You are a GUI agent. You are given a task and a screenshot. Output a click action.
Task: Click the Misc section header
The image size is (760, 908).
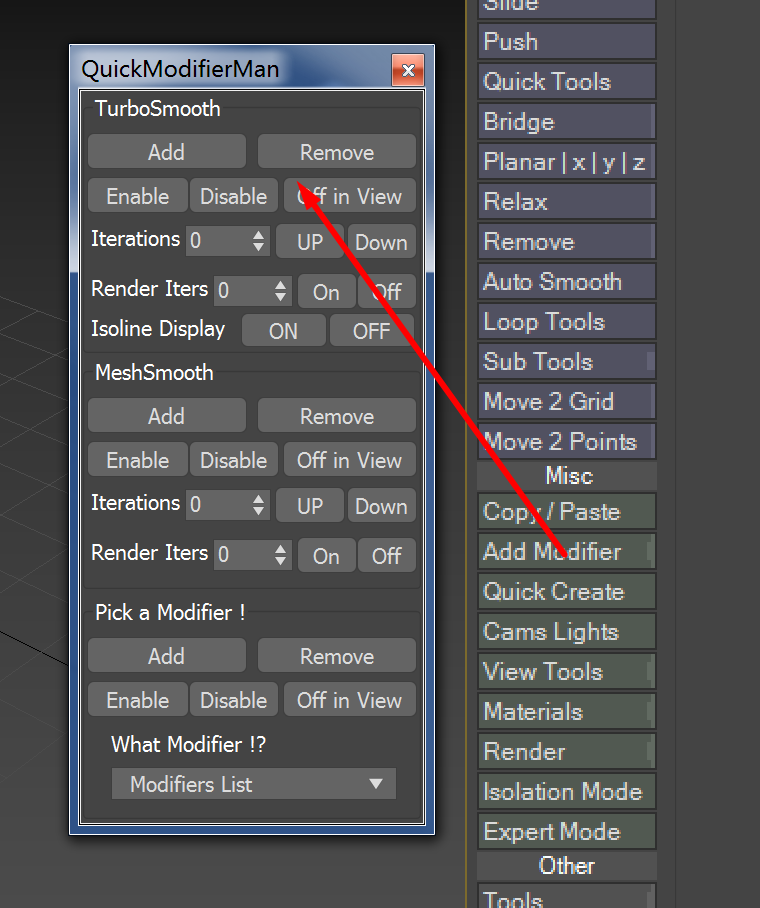pos(567,475)
